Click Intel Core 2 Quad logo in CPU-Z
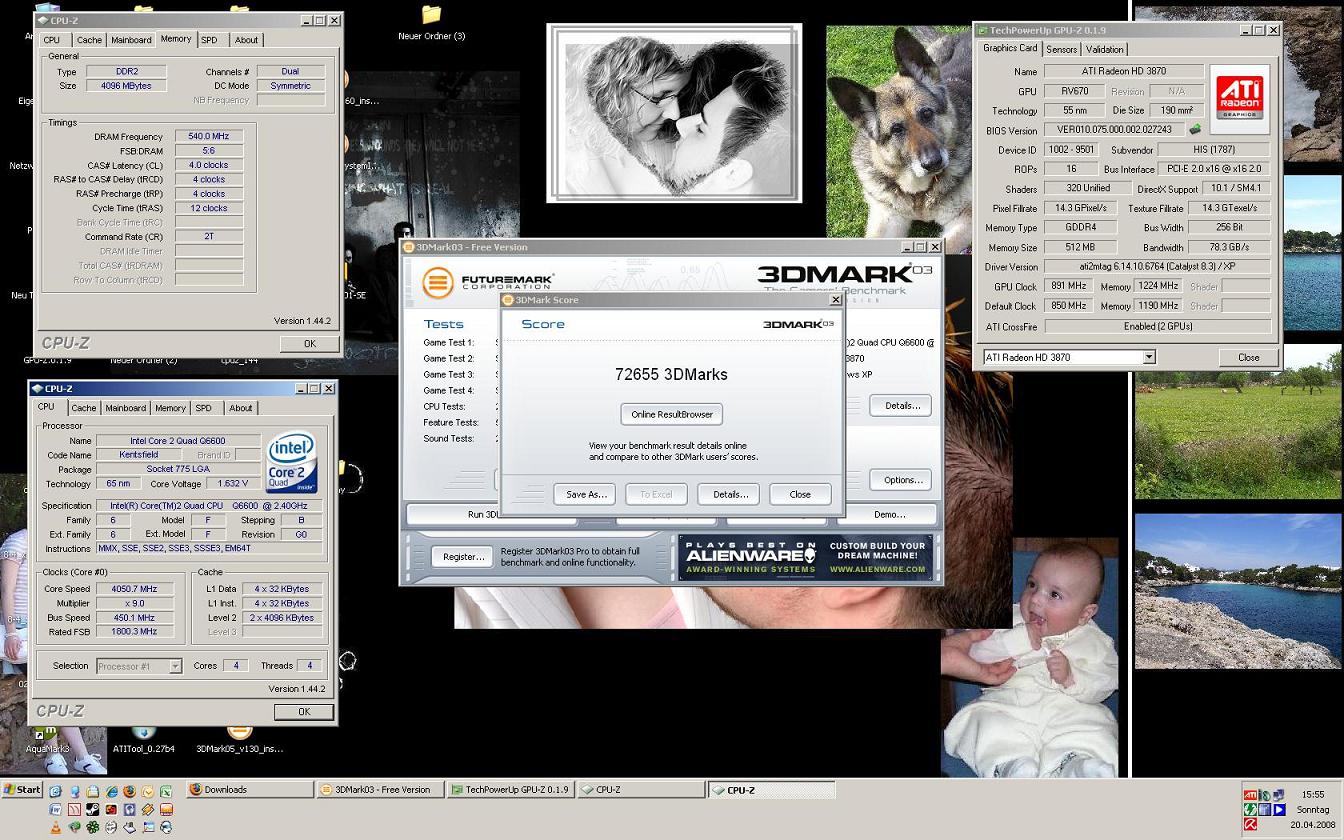The width and height of the screenshot is (1344, 840). pos(292,462)
